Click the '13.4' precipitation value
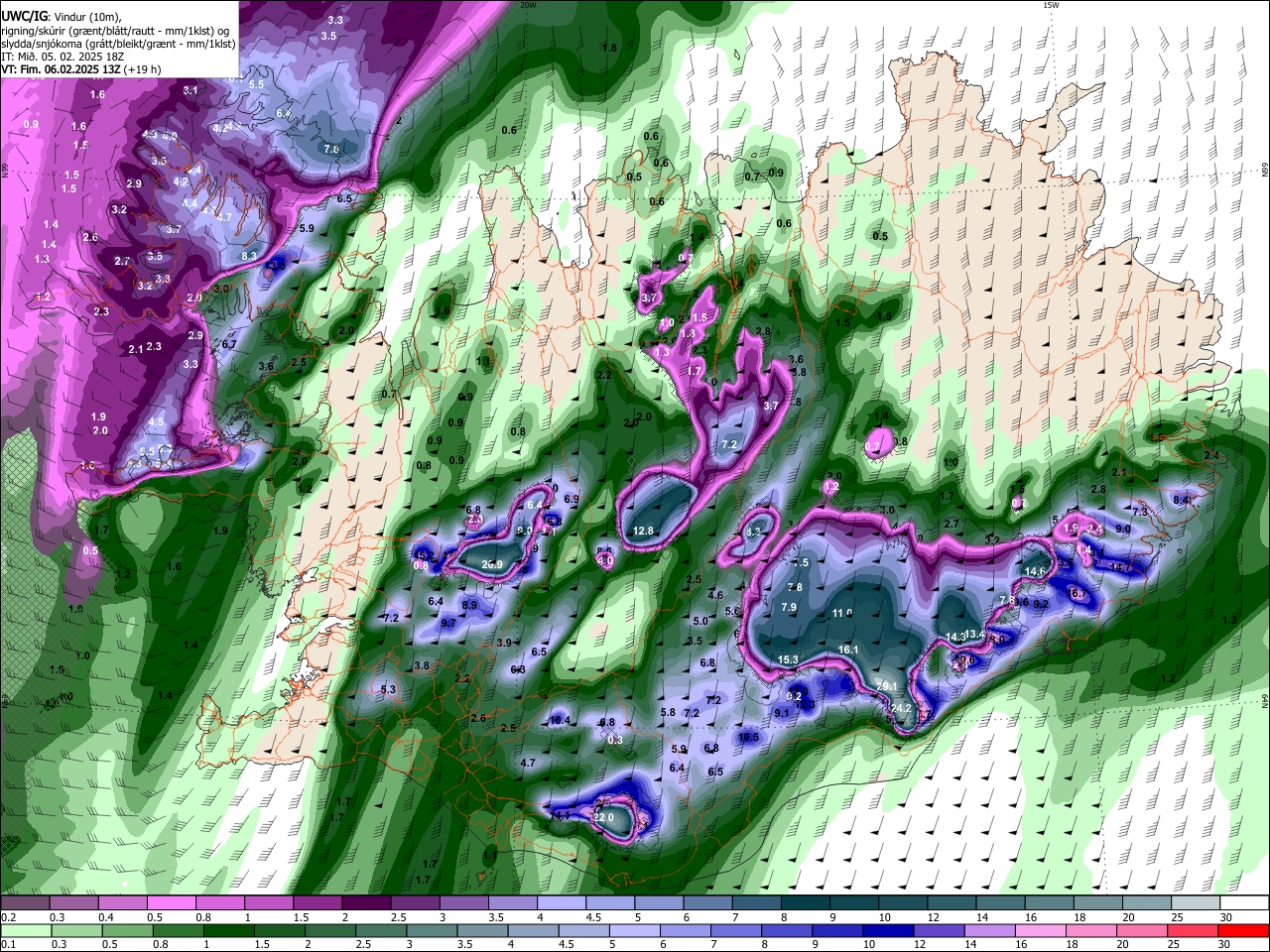 tap(975, 635)
